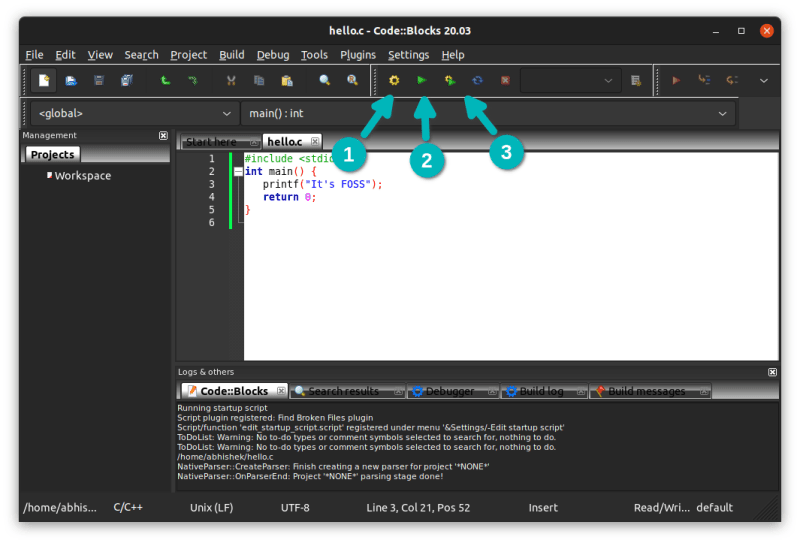This screenshot has width=800, height=543.
Task: Click the Projects tab in Management
Action: click(52, 154)
